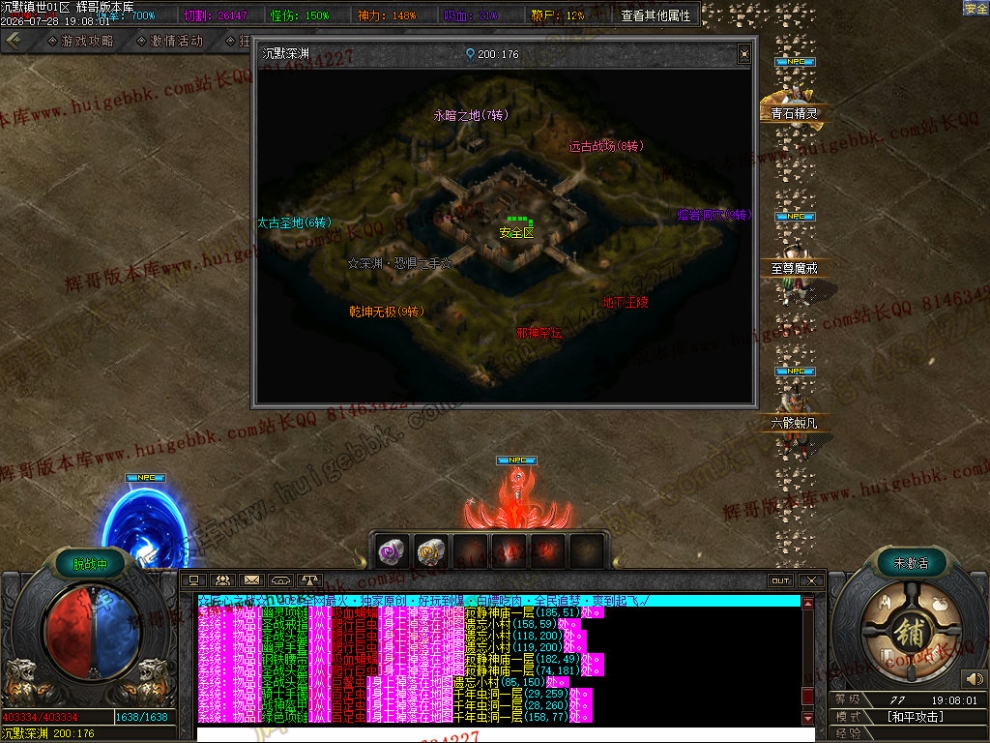Select 太古圣地(6转) map label
The height and width of the screenshot is (743, 990).
[x=294, y=222]
